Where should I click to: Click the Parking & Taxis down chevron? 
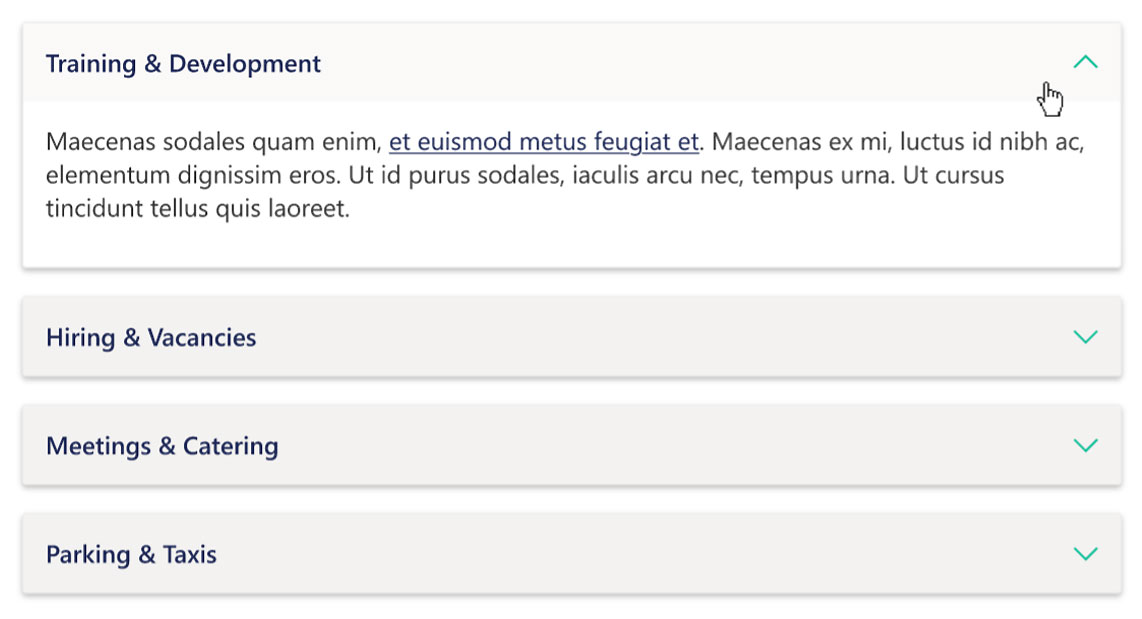[1085, 554]
